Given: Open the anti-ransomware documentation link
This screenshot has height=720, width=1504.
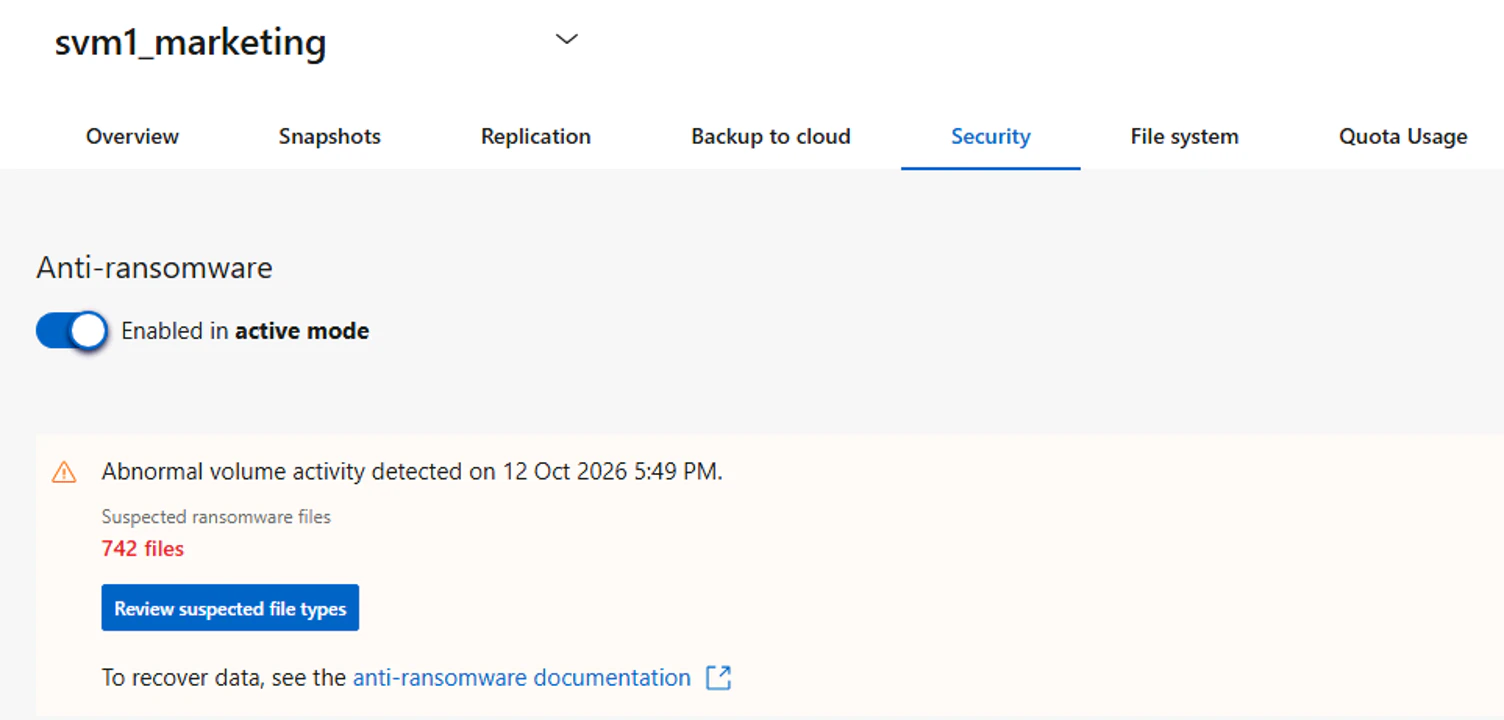Looking at the screenshot, I should click(522, 678).
